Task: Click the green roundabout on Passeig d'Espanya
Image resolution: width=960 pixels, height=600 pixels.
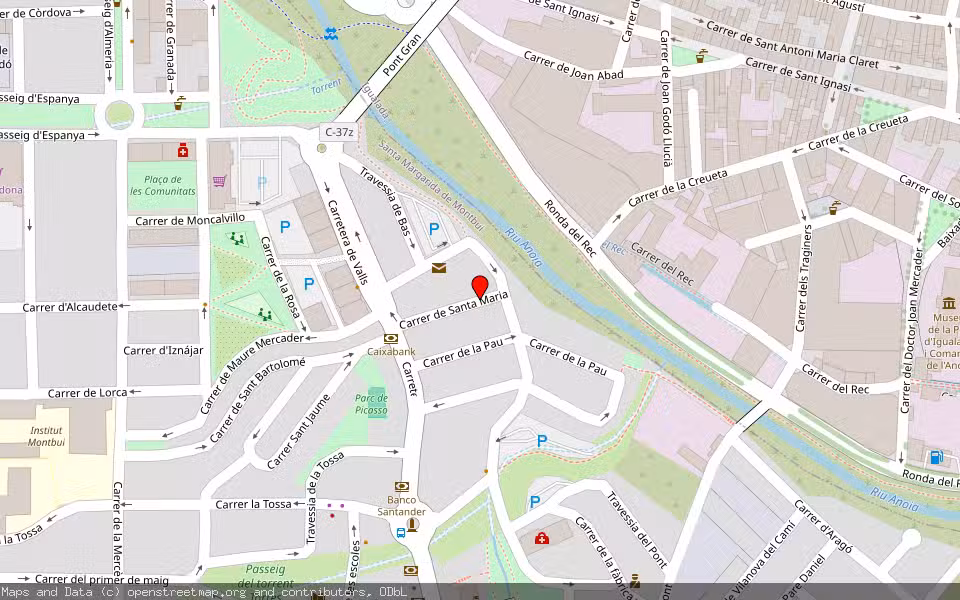Action: pos(119,114)
